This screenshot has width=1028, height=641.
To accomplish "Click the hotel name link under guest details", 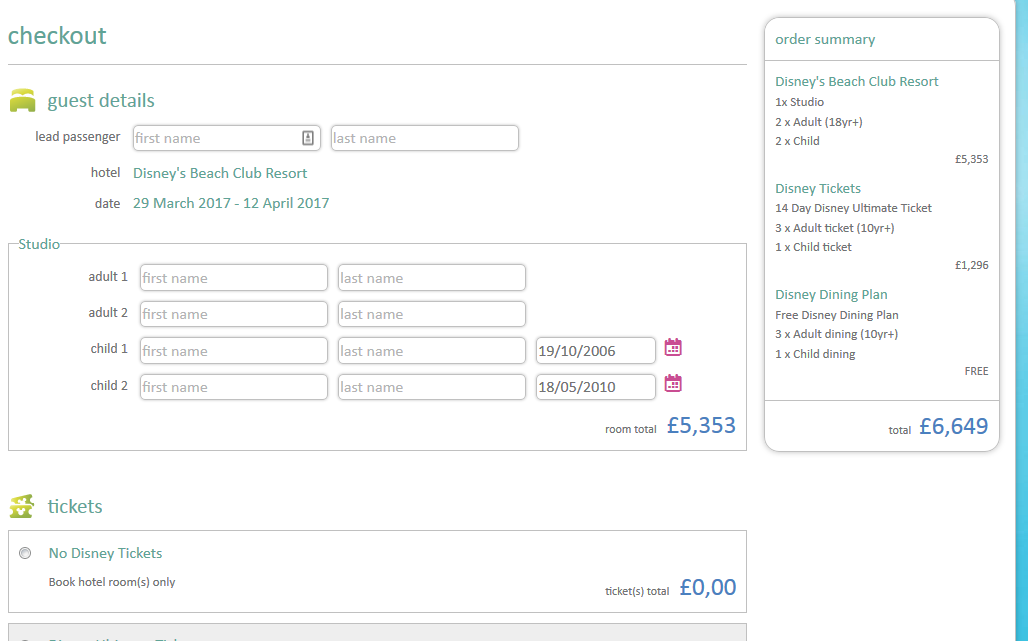I will tap(220, 173).
